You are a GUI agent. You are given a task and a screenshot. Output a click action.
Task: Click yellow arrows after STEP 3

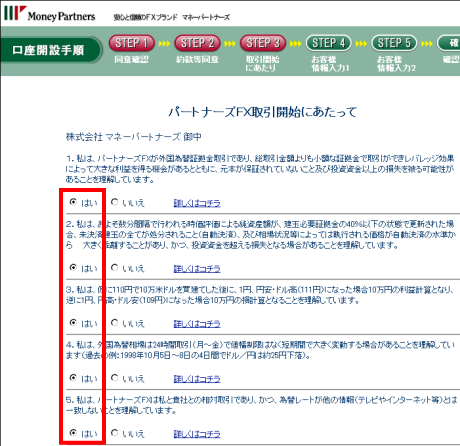click(296, 44)
